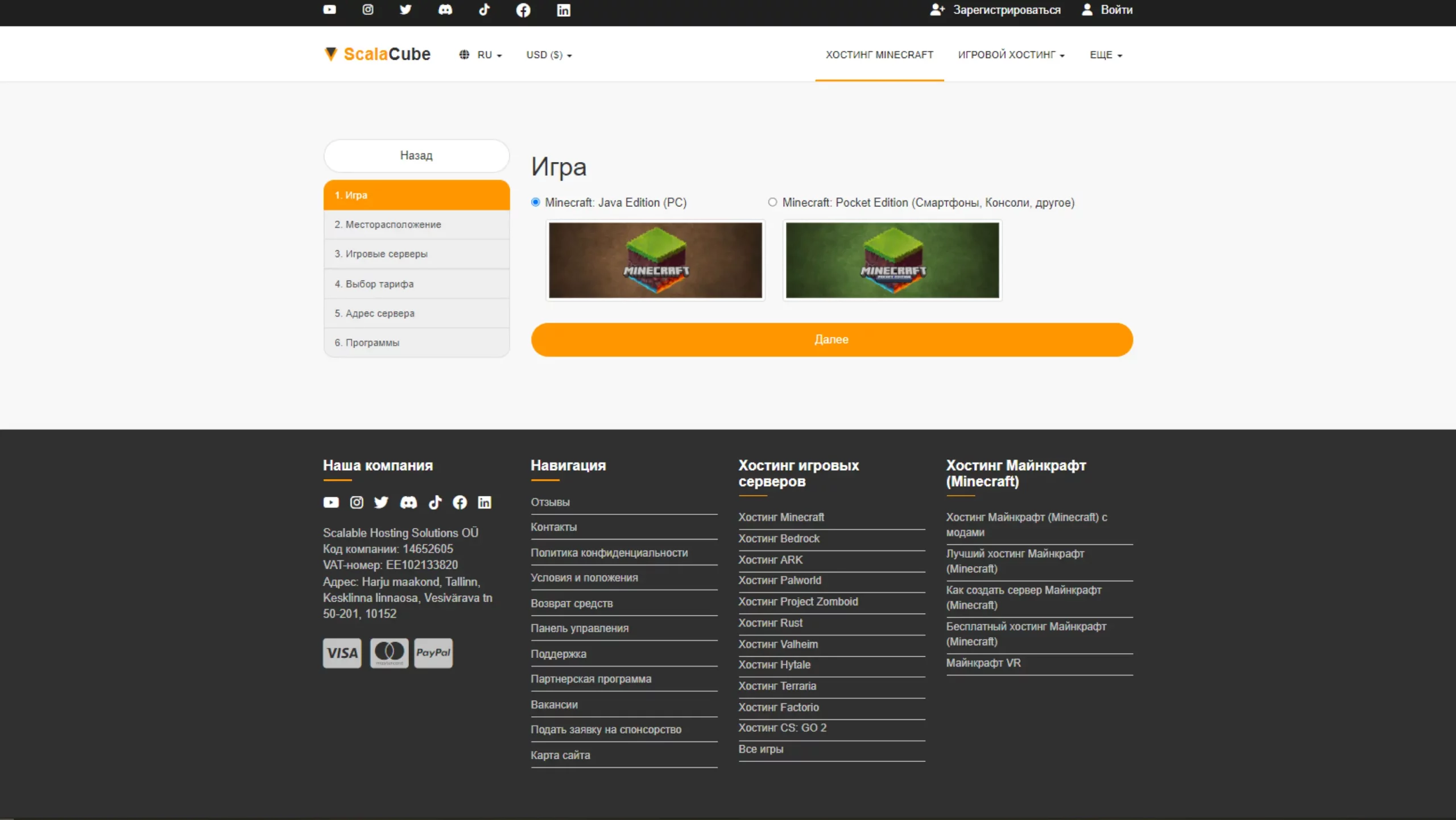Open the USD ($) currency dropdown
1456x820 pixels.
click(x=548, y=55)
